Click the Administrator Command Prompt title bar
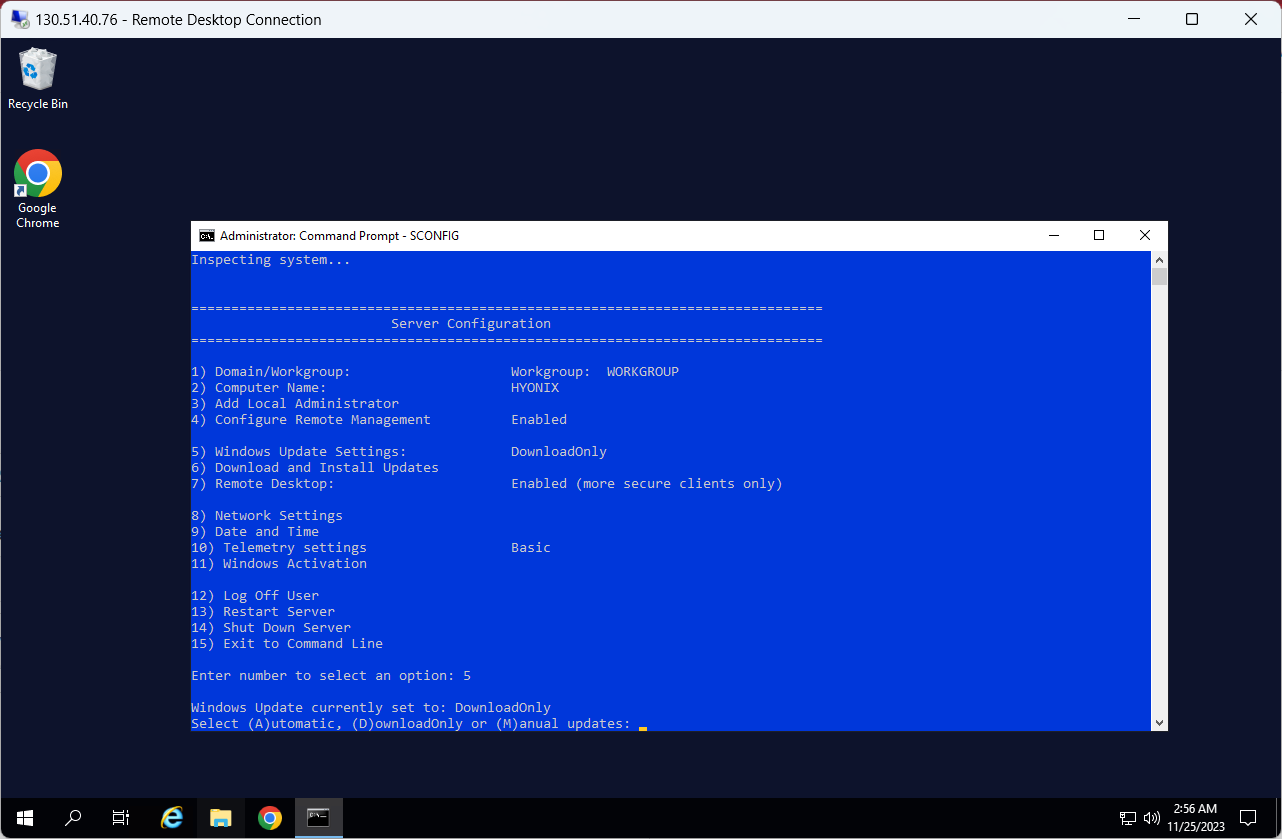The height and width of the screenshot is (839, 1282). [600, 235]
